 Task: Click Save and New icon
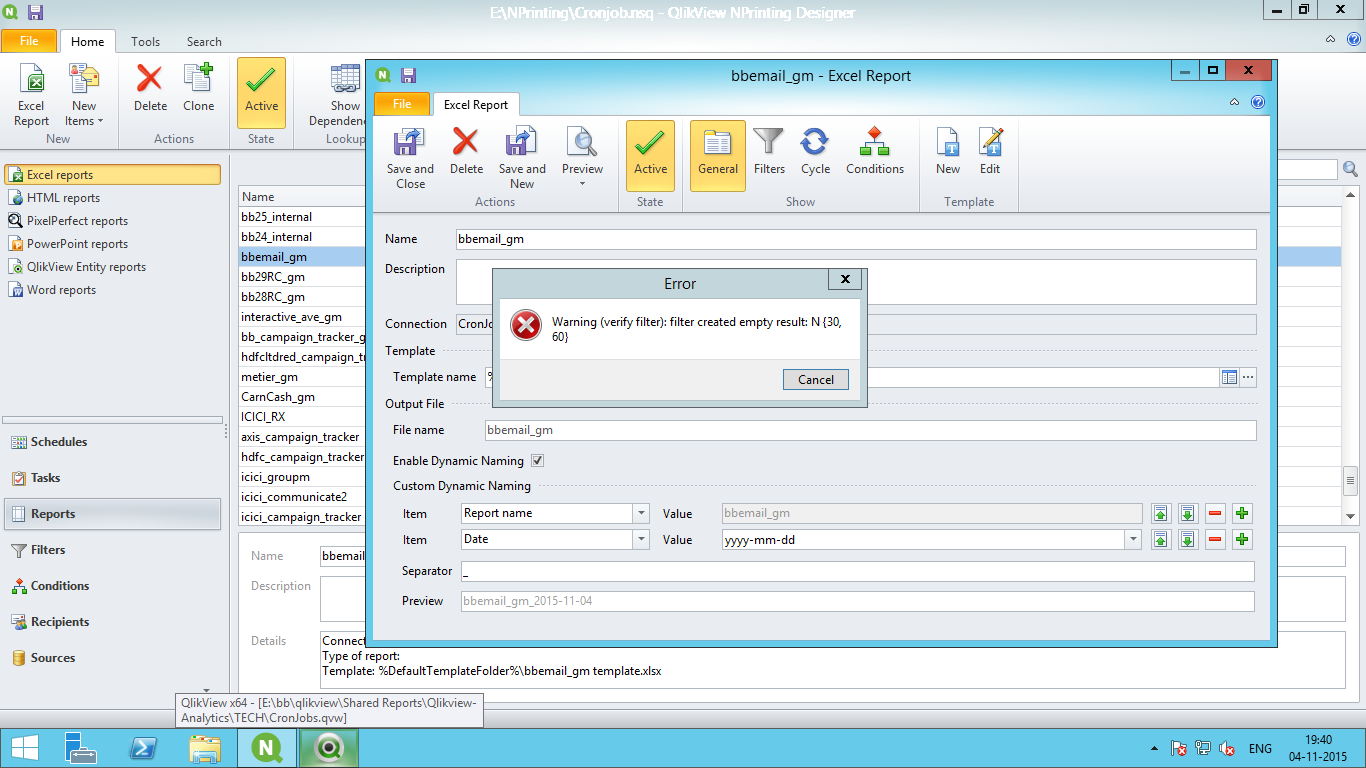[522, 158]
